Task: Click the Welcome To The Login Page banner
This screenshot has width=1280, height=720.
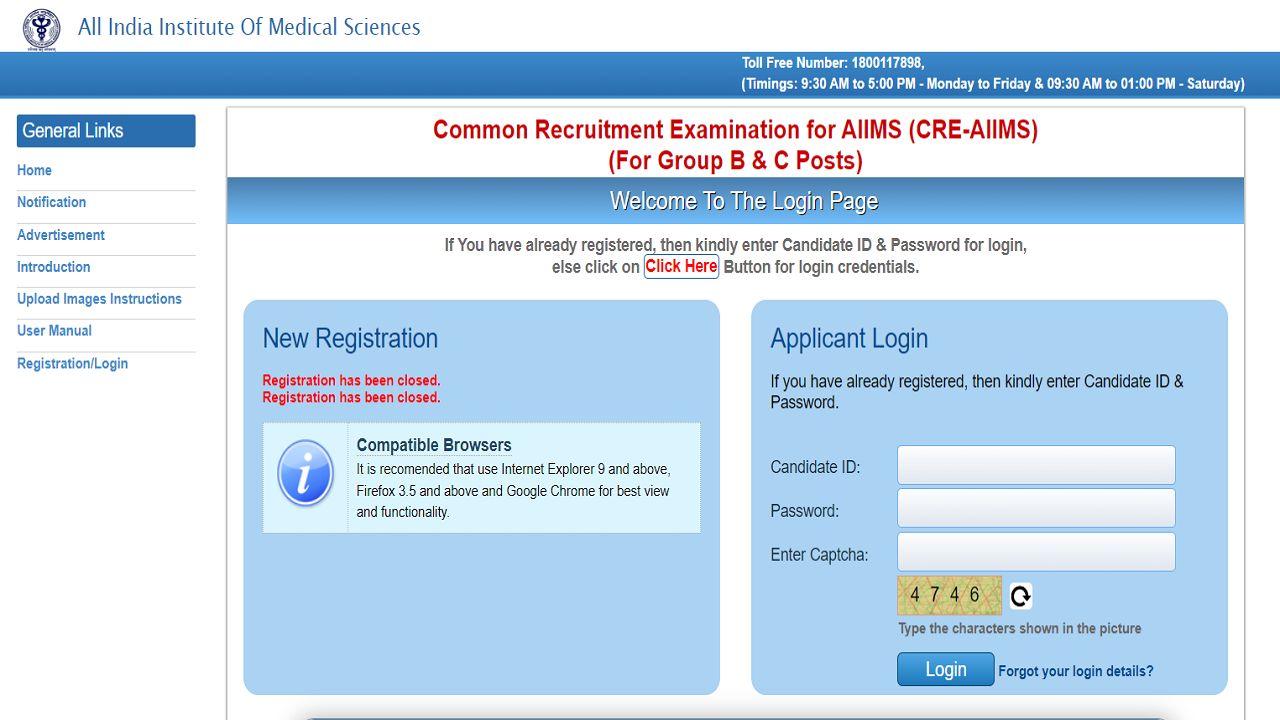Action: [x=744, y=200]
